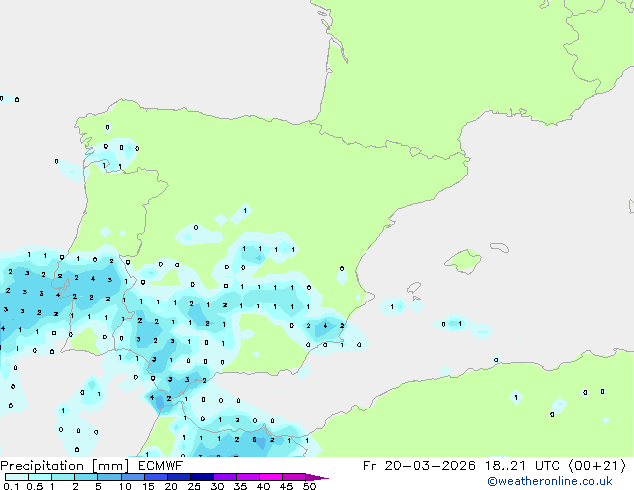634x490 pixels.
Task: Click the legend value label '25'
Action: [194, 486]
